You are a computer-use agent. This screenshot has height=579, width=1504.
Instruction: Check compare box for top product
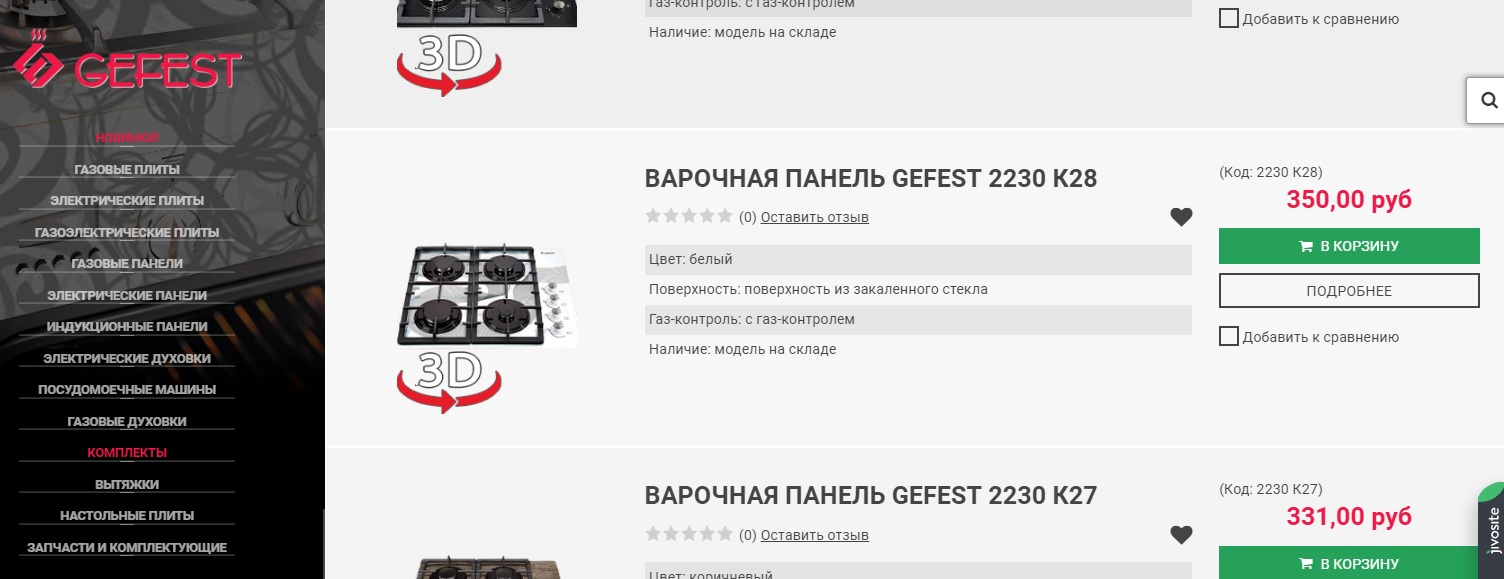tap(1229, 18)
